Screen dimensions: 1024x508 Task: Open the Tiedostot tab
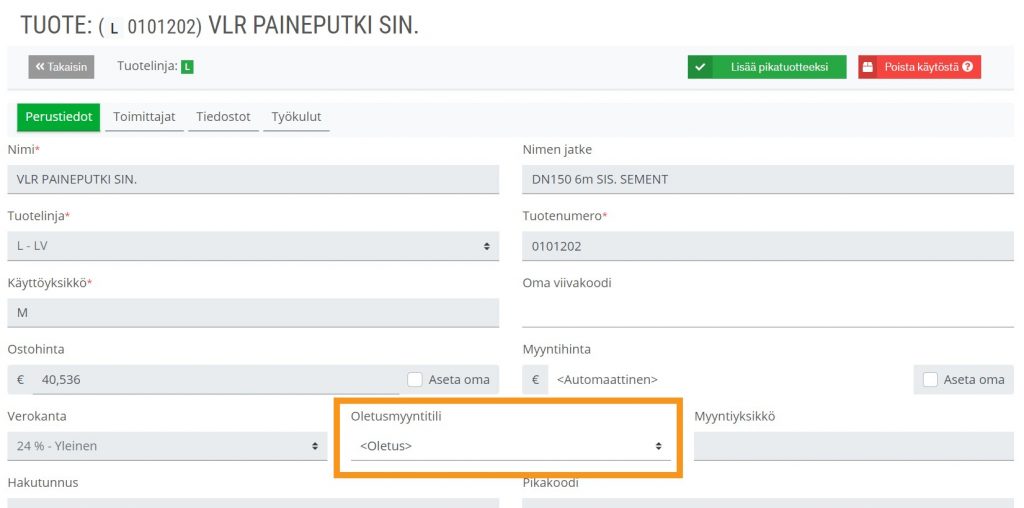tap(223, 118)
